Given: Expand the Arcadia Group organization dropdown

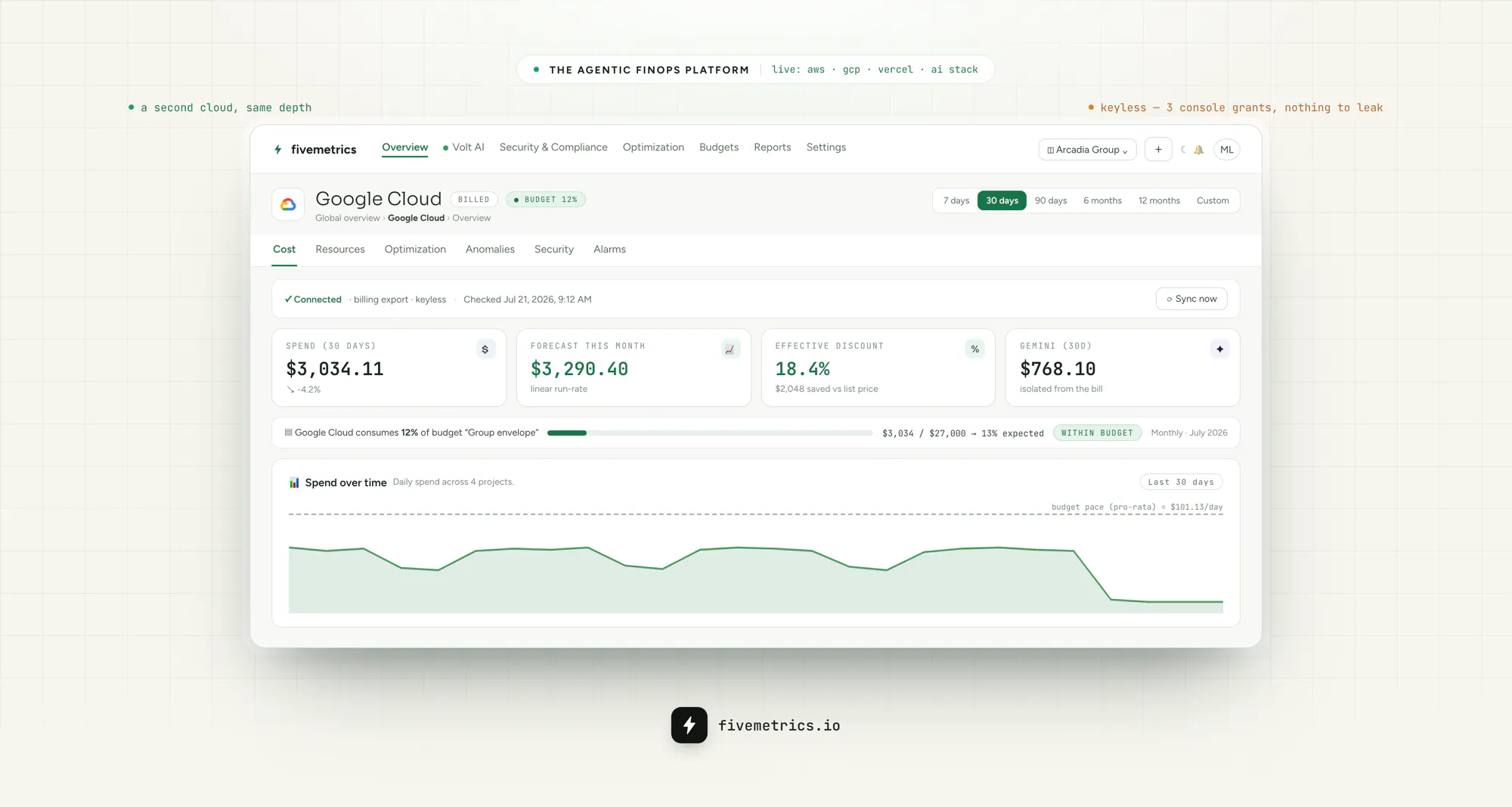Looking at the screenshot, I should point(1087,150).
